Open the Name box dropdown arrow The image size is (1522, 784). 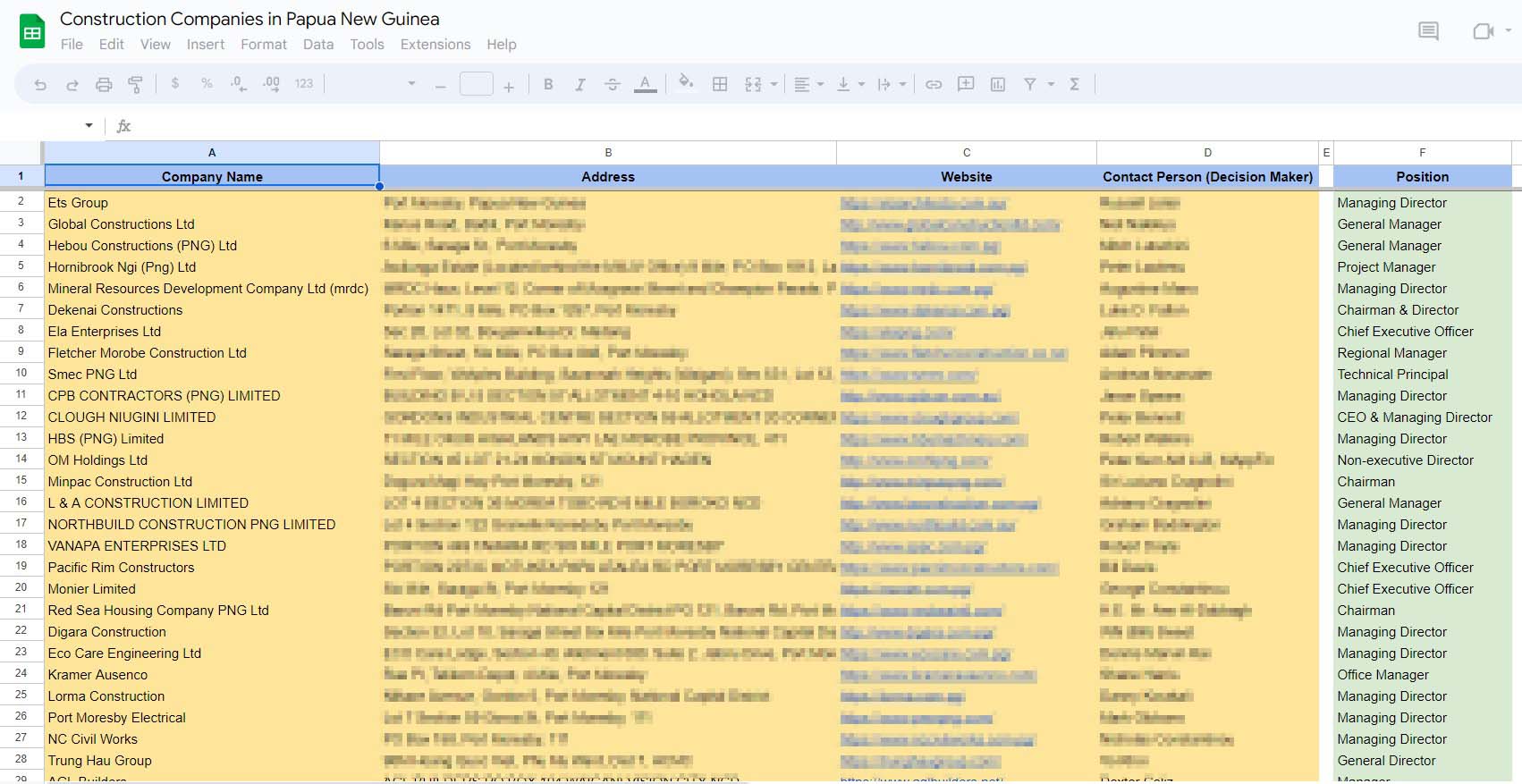coord(89,125)
